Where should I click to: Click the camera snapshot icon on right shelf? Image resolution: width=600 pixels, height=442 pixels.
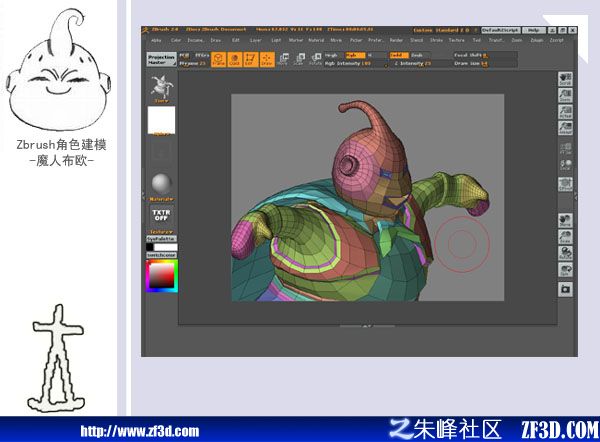[565, 289]
